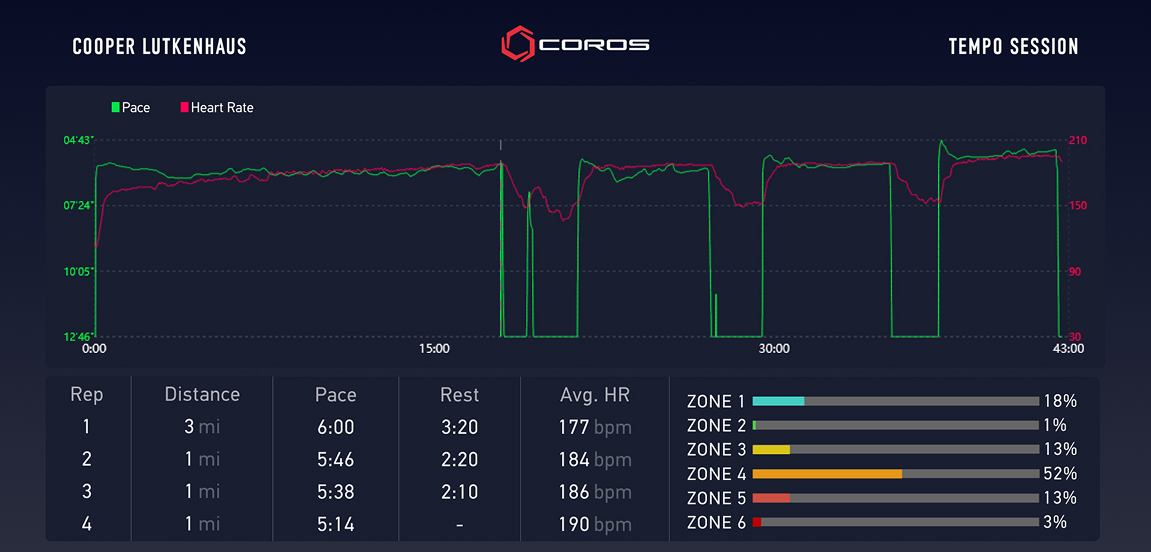
Task: Toggle the Heart Rate legend entry
Action: click(x=217, y=108)
